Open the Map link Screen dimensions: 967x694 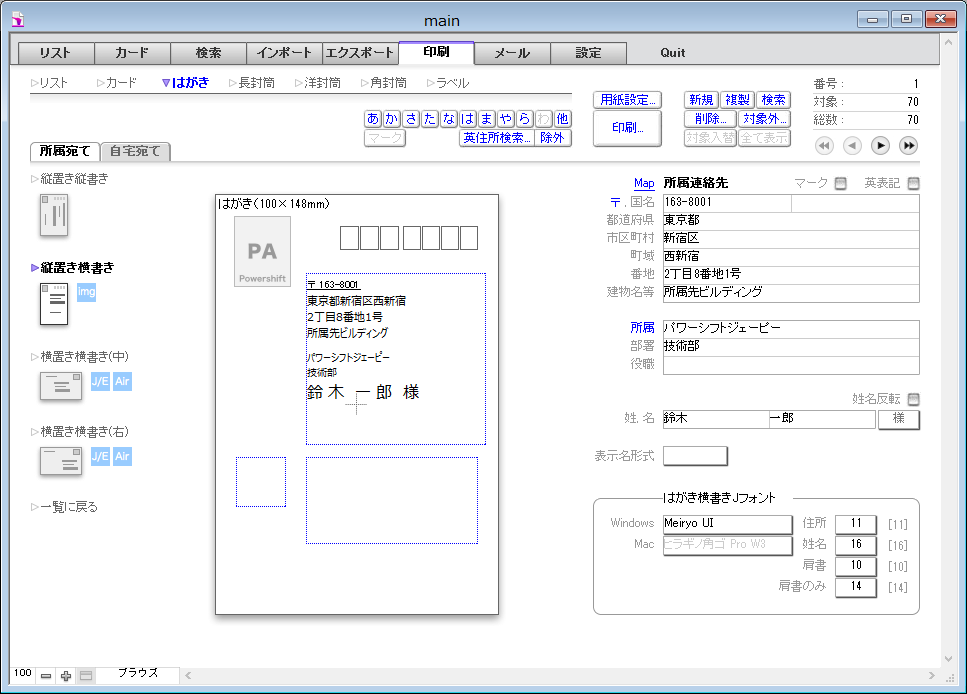tap(644, 183)
